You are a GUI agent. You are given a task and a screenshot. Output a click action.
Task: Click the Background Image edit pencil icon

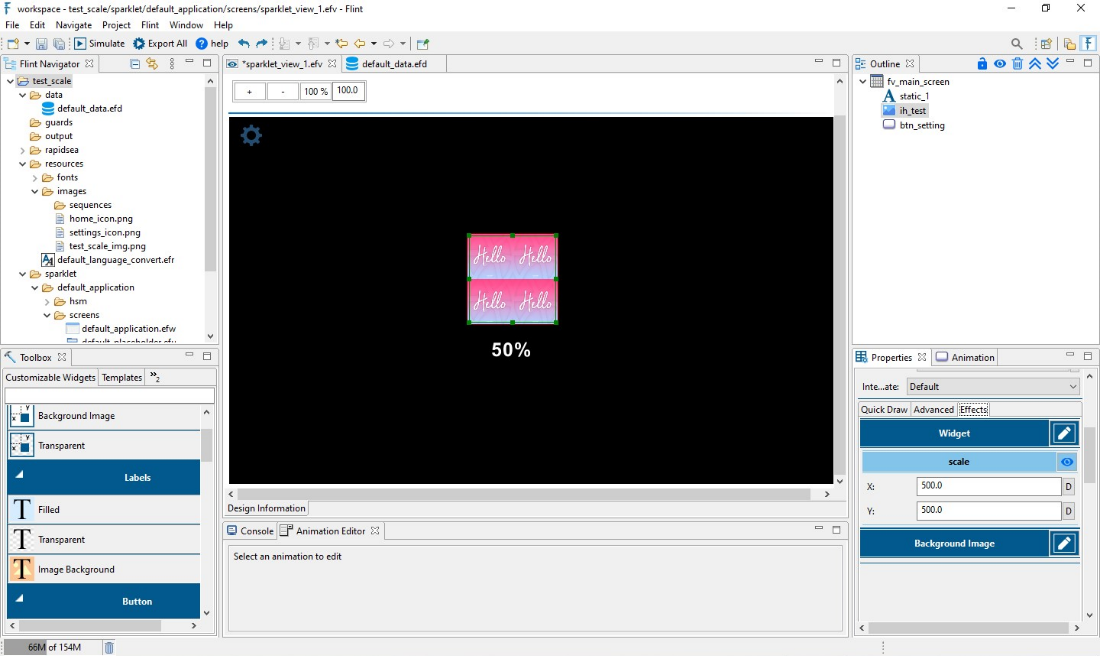click(1064, 543)
